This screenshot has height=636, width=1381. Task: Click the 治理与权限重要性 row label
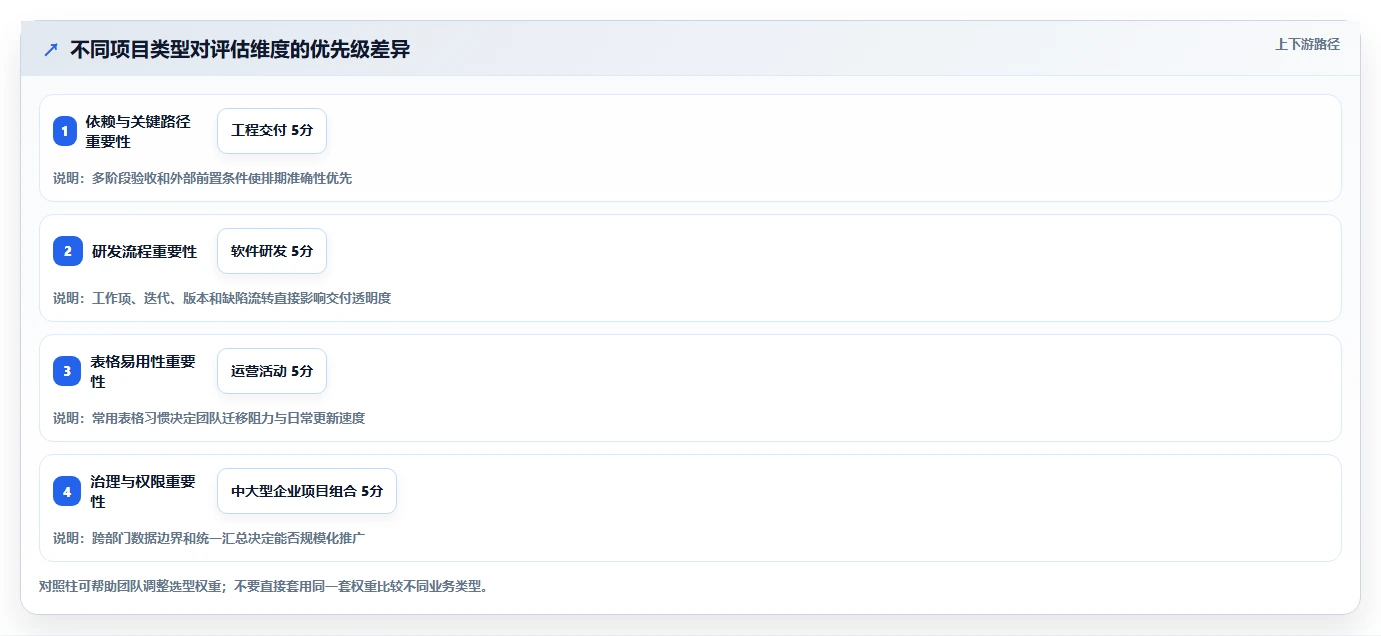(x=143, y=491)
